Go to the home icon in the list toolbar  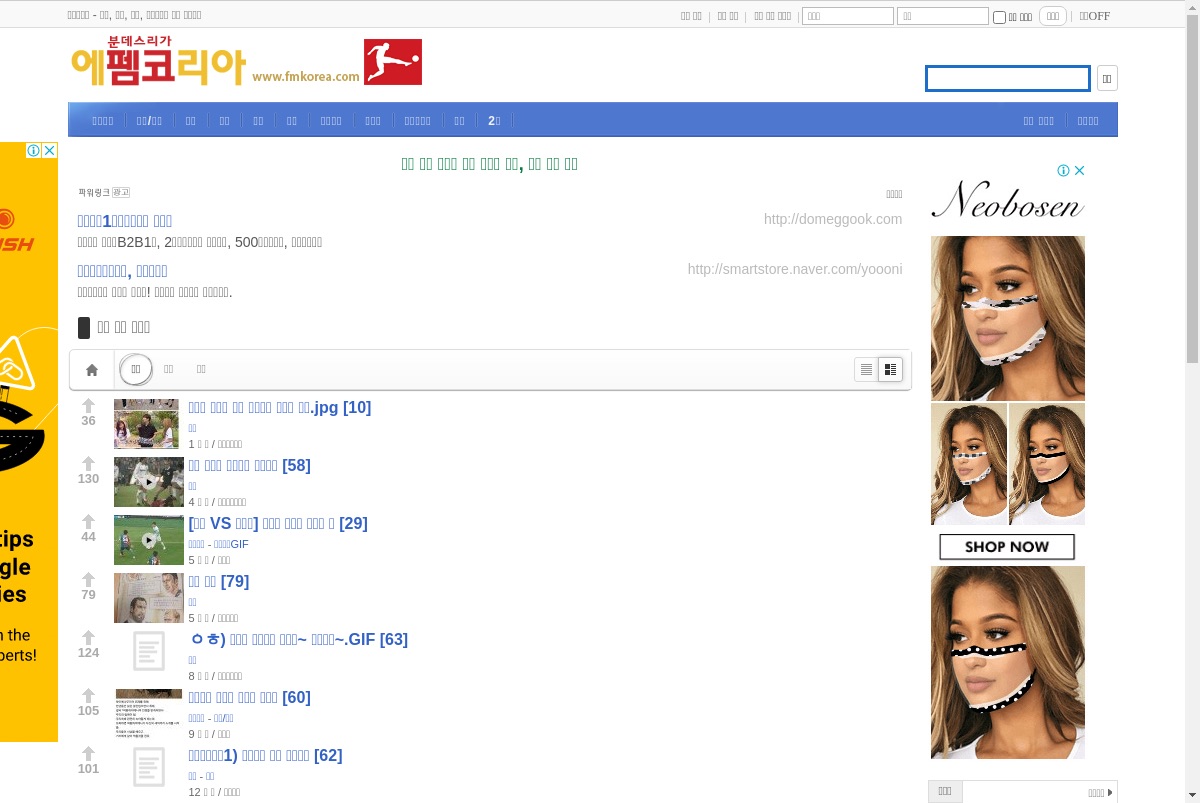pyautogui.click(x=92, y=370)
